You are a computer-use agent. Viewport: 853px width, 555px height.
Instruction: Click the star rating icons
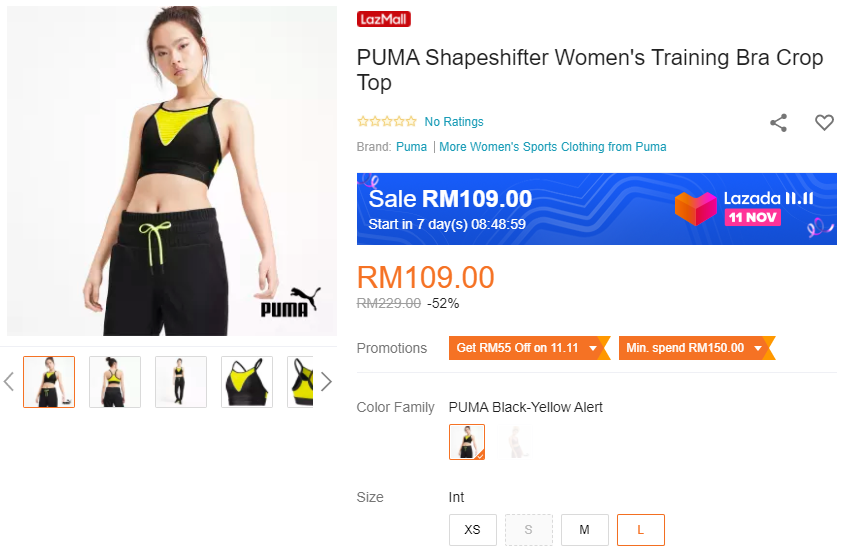(x=387, y=121)
